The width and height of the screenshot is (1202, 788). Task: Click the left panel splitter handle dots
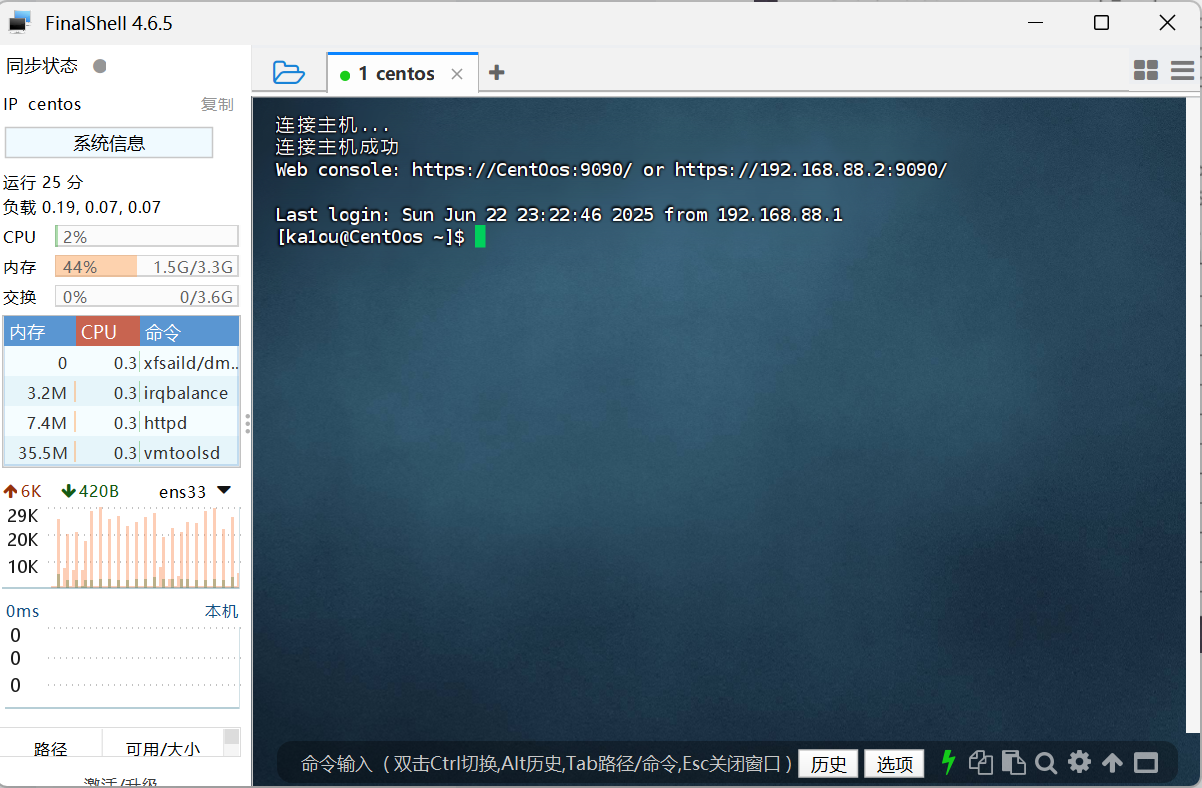[247, 425]
